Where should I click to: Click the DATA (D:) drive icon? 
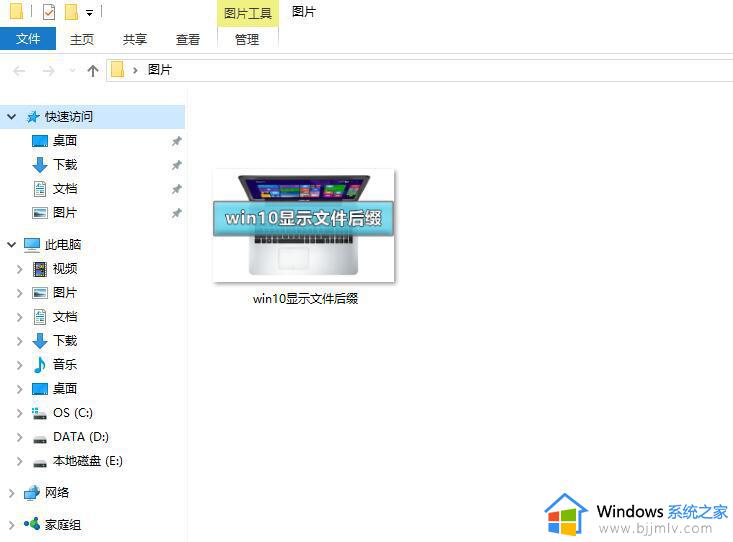pyautogui.click(x=40, y=439)
